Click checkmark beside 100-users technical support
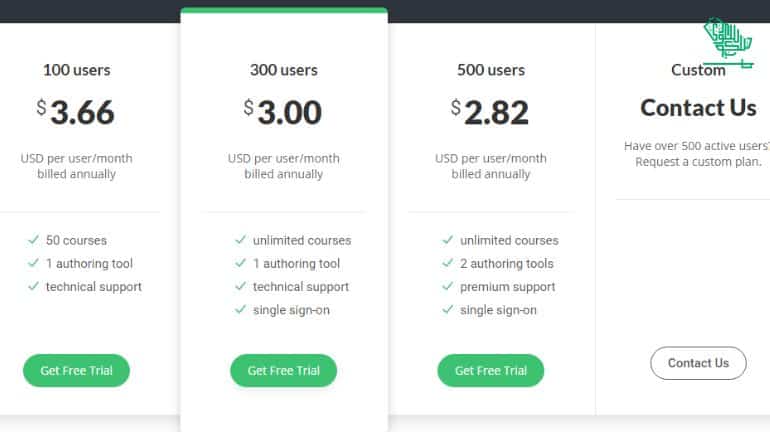 coord(33,286)
